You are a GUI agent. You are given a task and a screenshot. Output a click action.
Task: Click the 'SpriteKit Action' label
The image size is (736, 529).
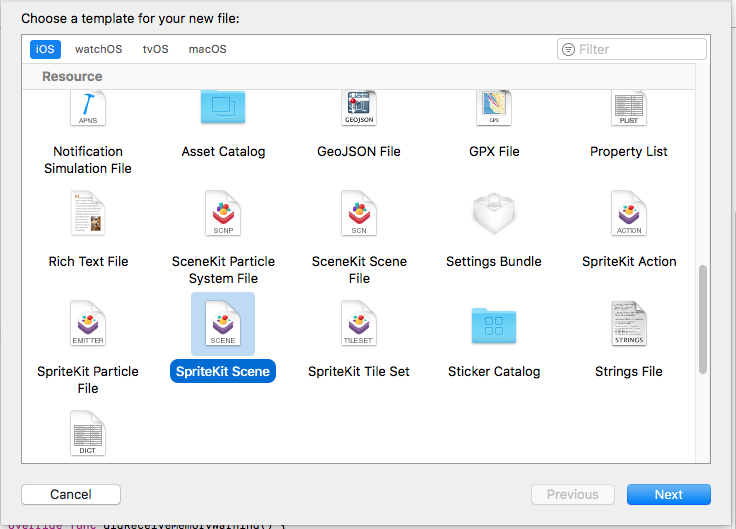click(x=629, y=261)
